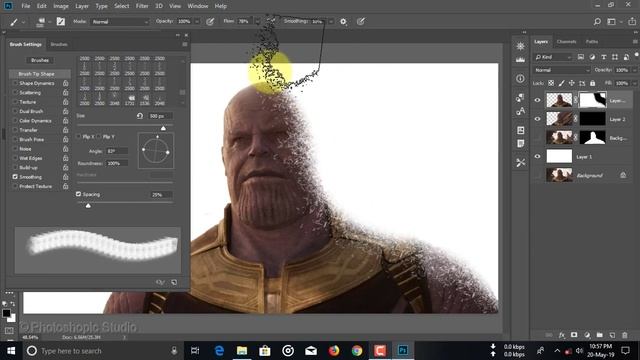Open the search icon in options bar
Image resolution: width=640 pixels, height=360 pixels.
[597, 22]
